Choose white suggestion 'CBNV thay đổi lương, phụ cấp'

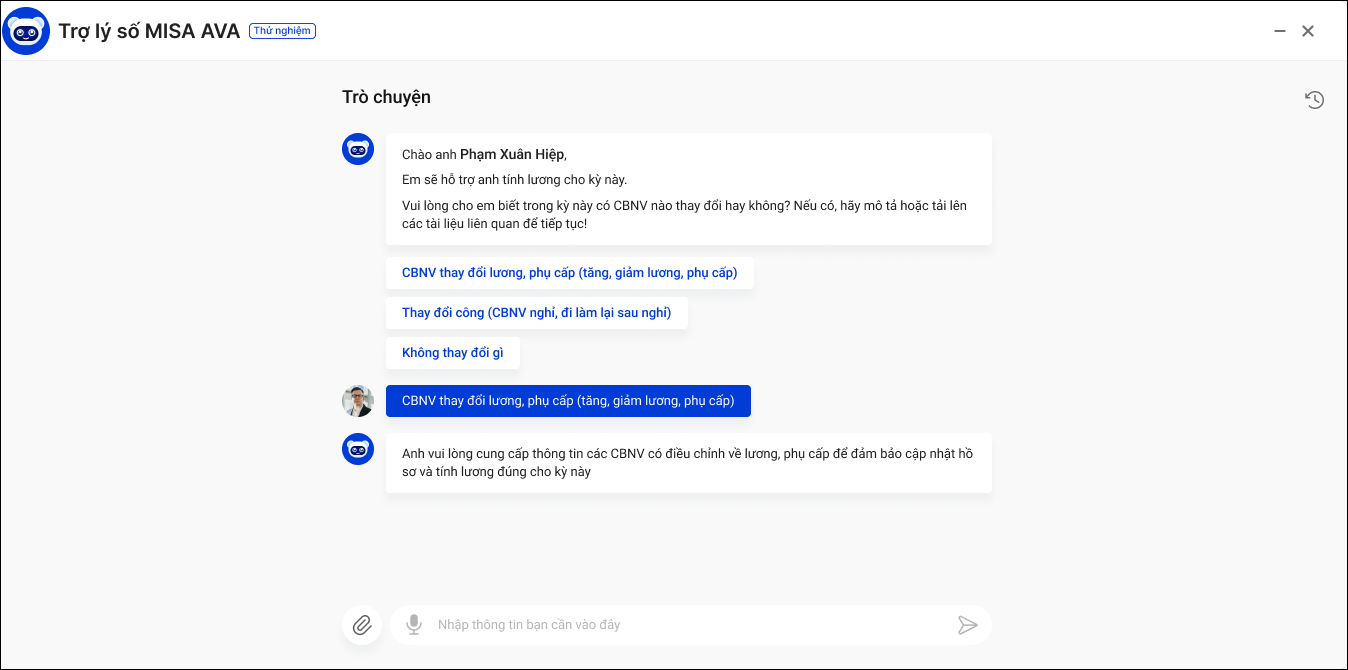pyautogui.click(x=569, y=273)
